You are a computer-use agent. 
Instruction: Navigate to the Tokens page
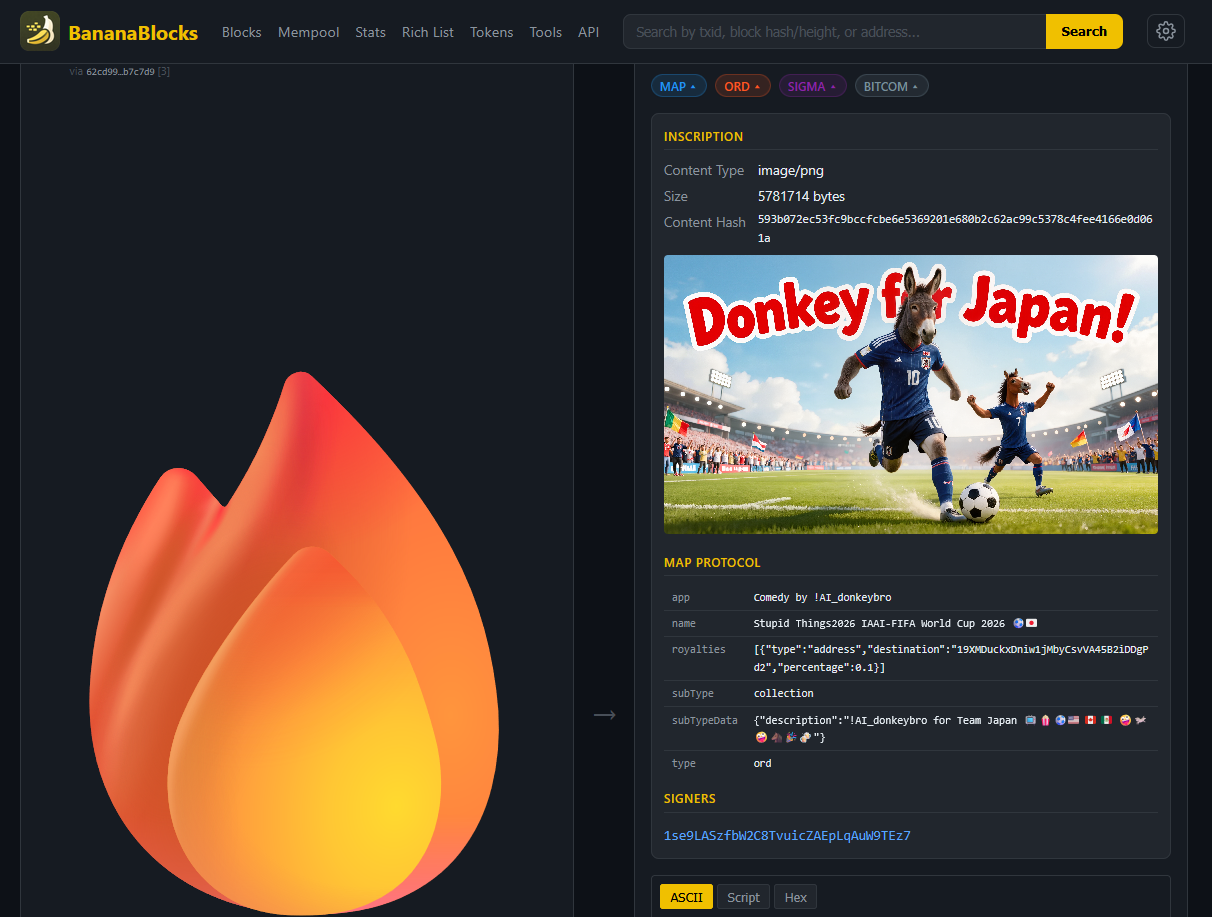pos(491,32)
